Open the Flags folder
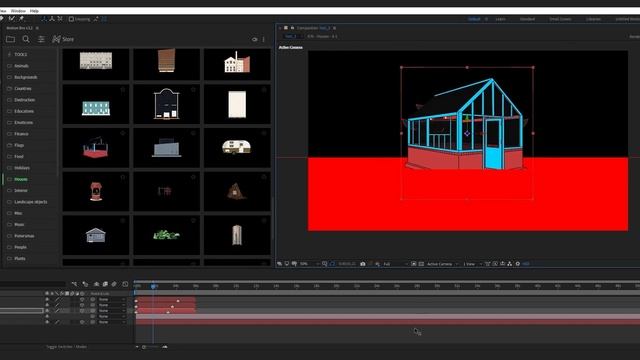This screenshot has width=640, height=360. pos(19,145)
